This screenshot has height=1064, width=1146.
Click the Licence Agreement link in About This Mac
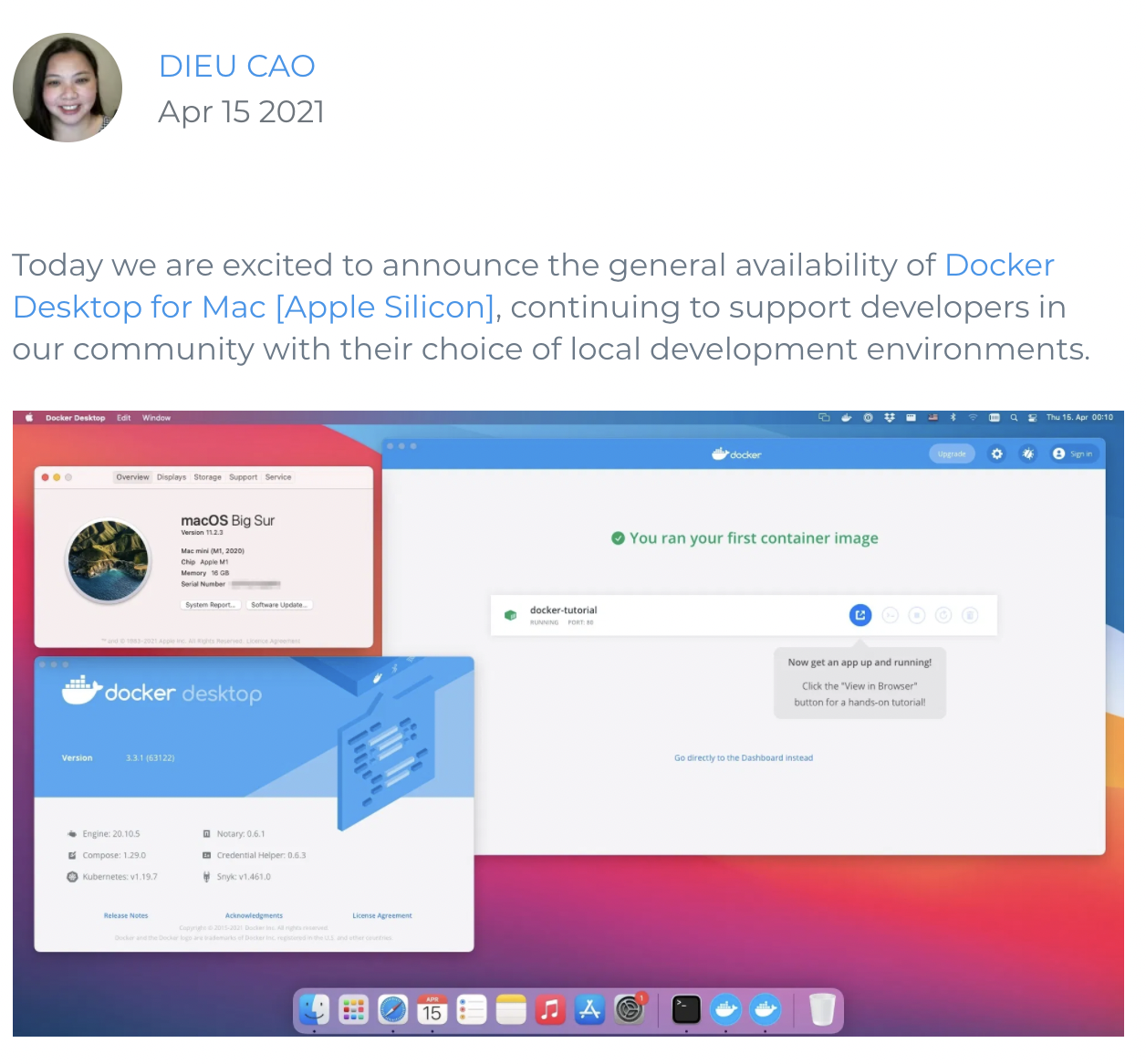(273, 641)
